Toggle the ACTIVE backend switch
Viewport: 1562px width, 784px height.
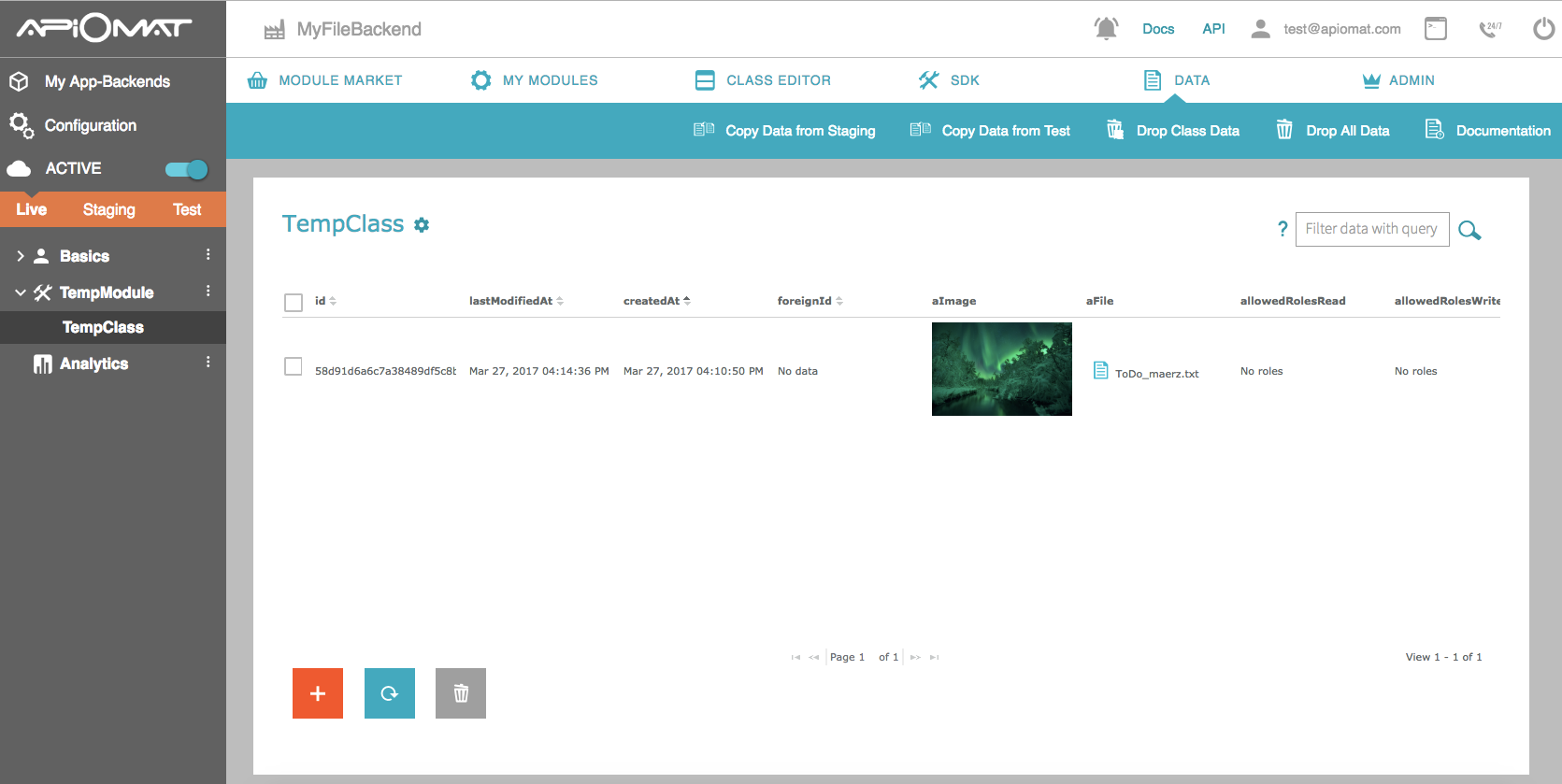pyautogui.click(x=187, y=169)
